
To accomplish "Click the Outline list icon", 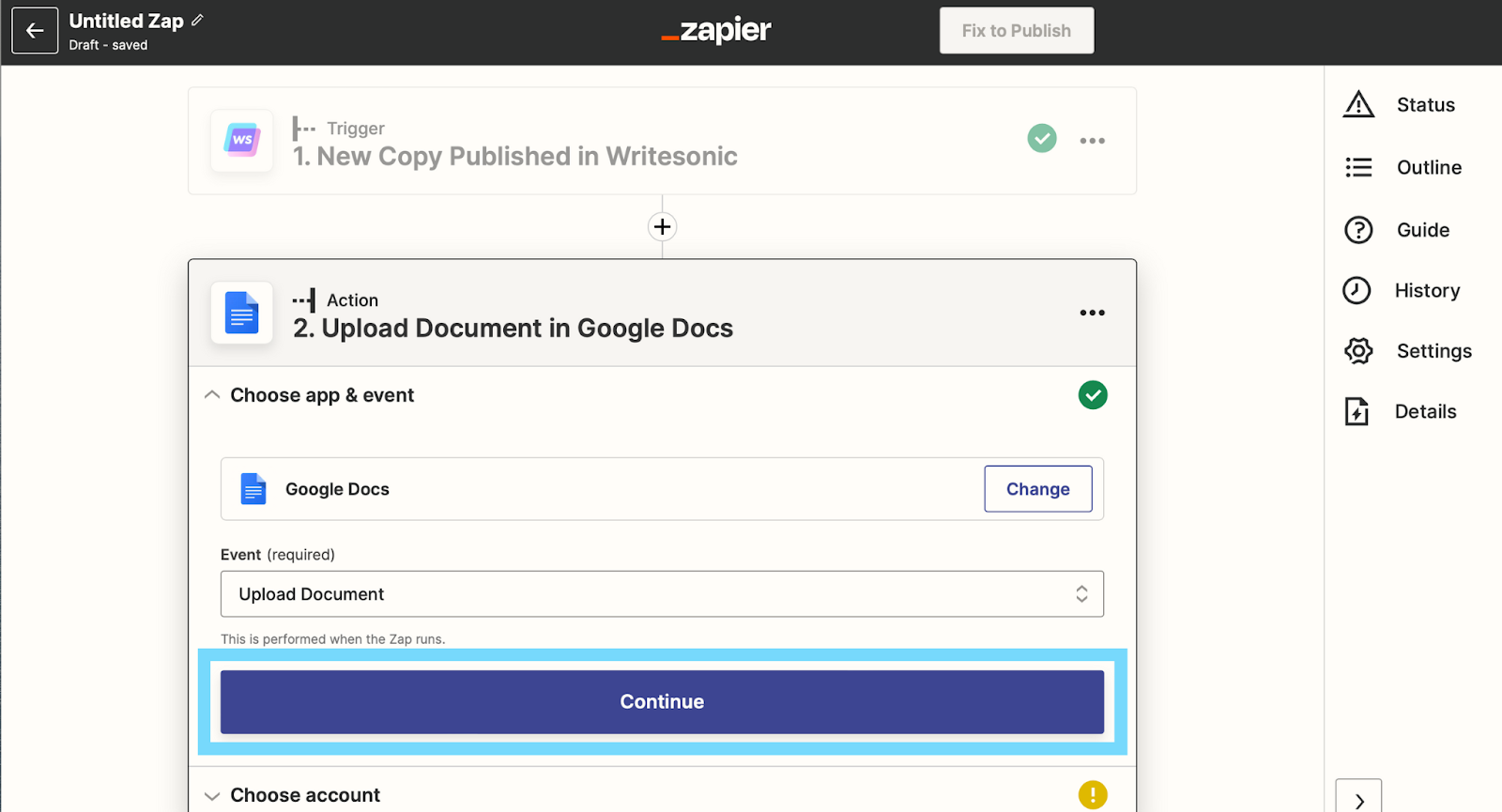I will click(1358, 167).
